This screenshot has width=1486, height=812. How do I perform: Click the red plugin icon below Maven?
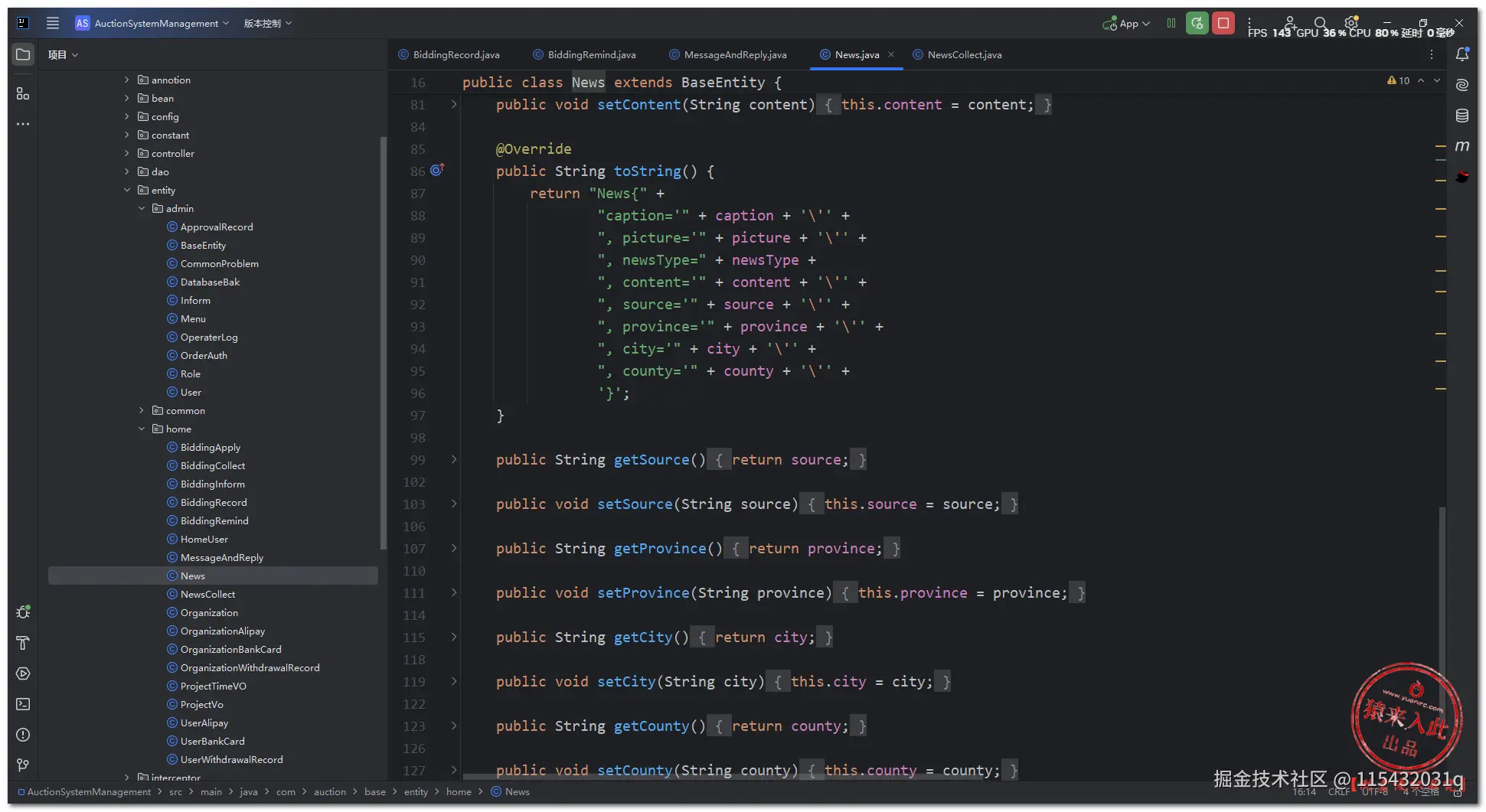(1462, 177)
